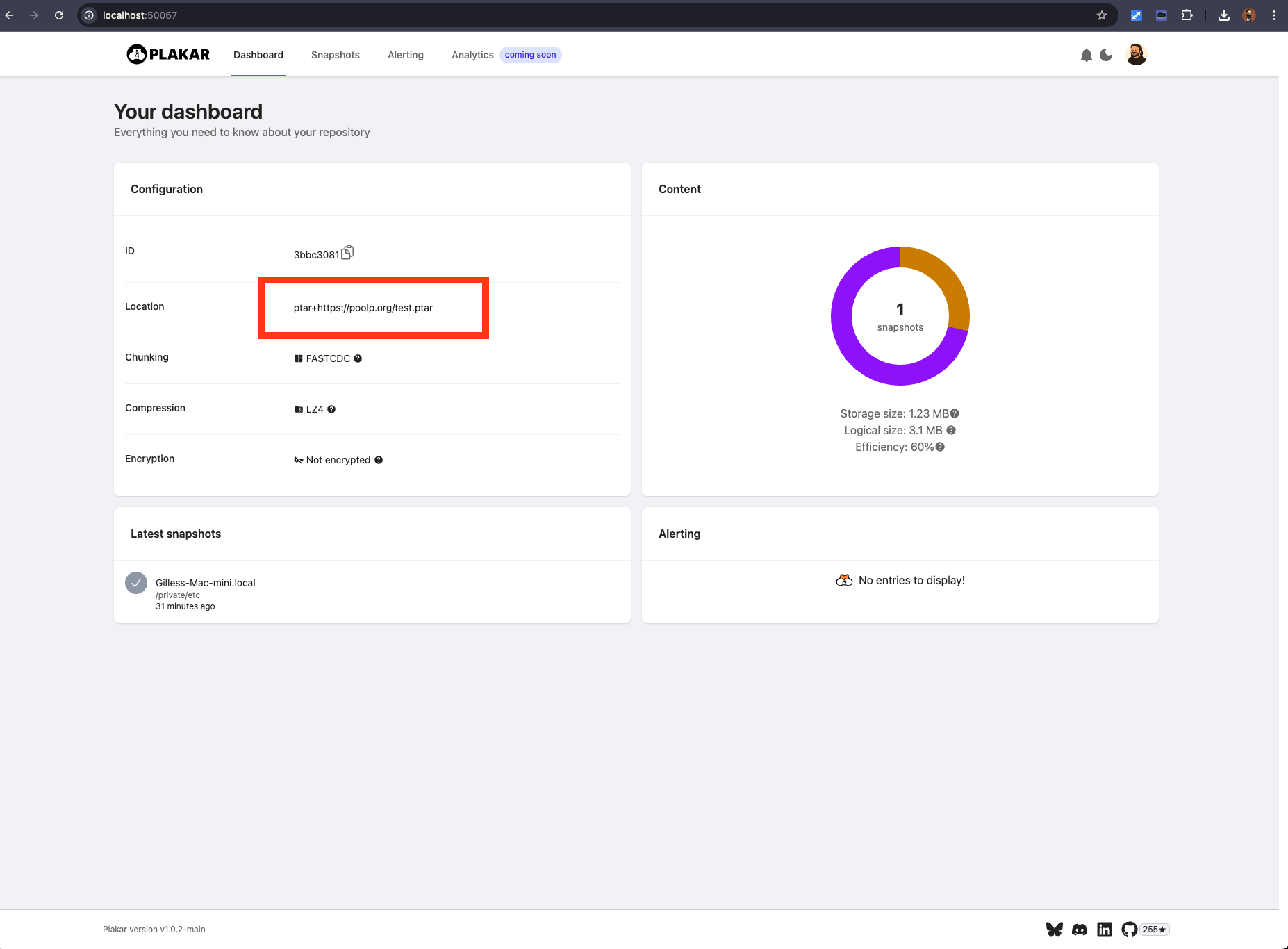Toggle dark mode with moon icon
This screenshot has height=949, width=1288.
1106,55
